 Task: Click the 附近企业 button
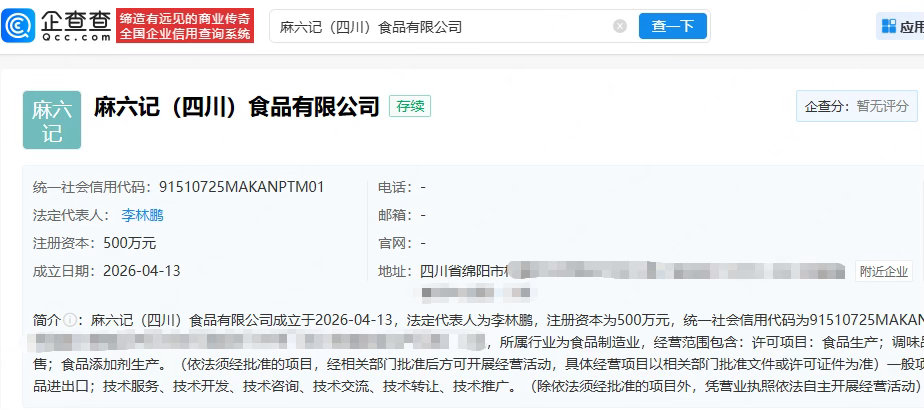coord(883,271)
